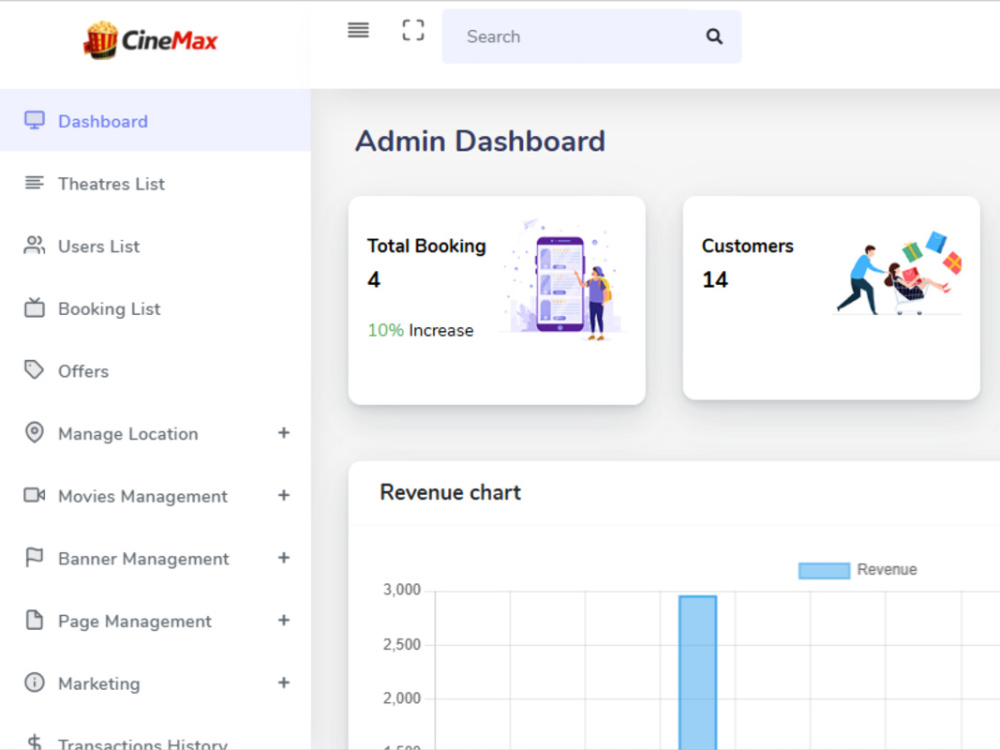Click the Booking List TV icon
Screen dimensions: 1000x750
point(34,307)
